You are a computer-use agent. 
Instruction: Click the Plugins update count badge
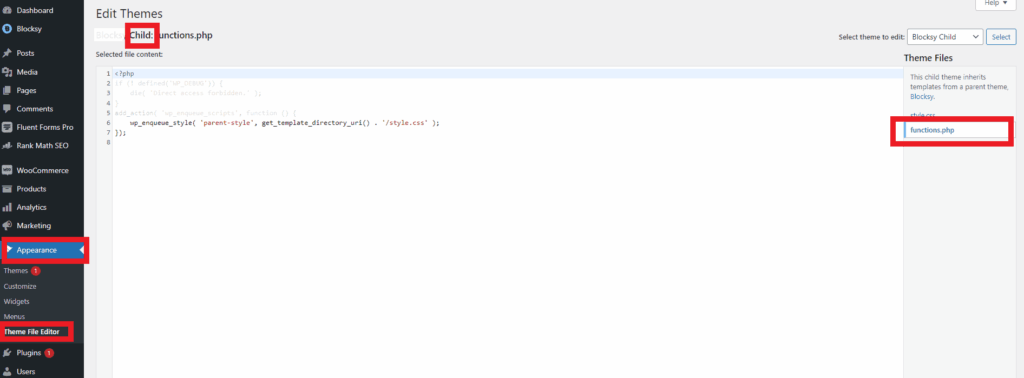[x=49, y=353]
